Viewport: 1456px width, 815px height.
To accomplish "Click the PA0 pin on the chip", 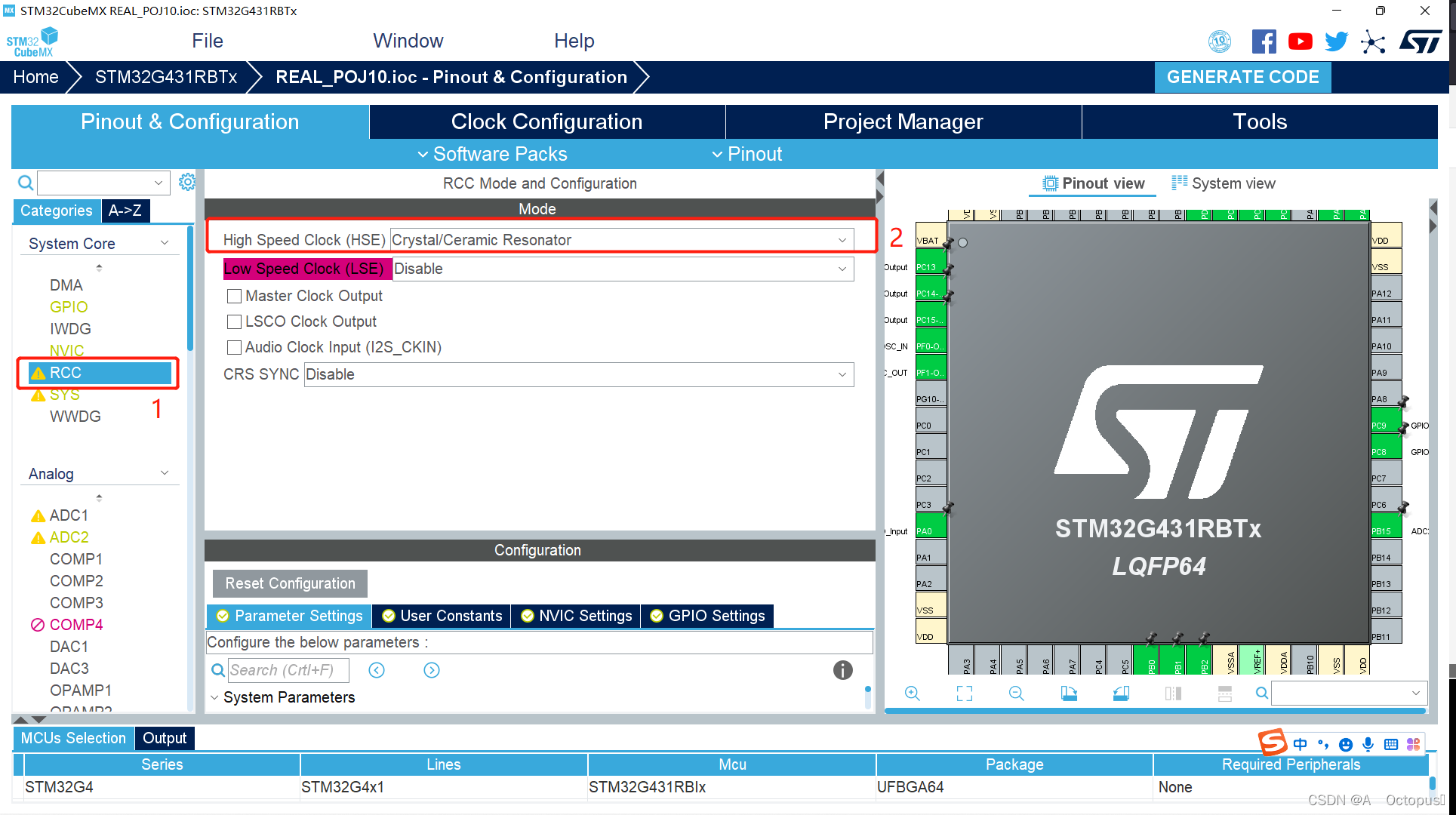I will [931, 526].
